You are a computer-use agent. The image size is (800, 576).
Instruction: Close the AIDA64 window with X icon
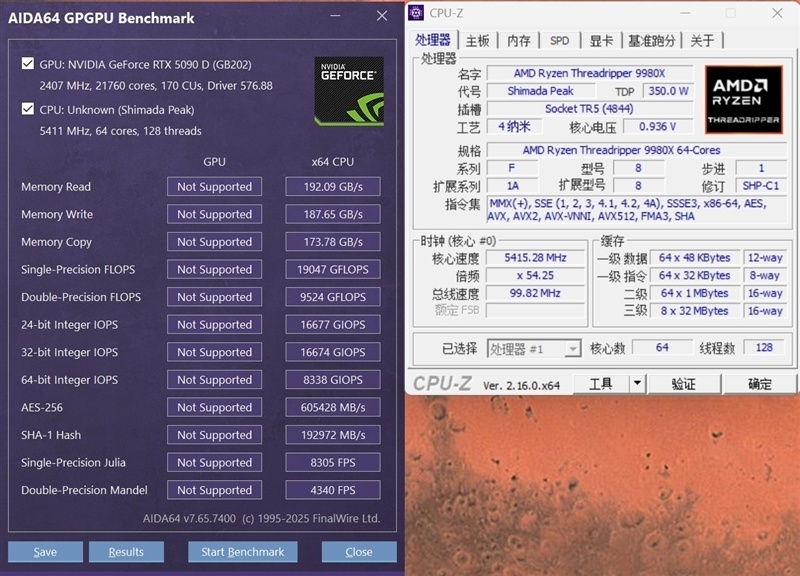[x=382, y=16]
